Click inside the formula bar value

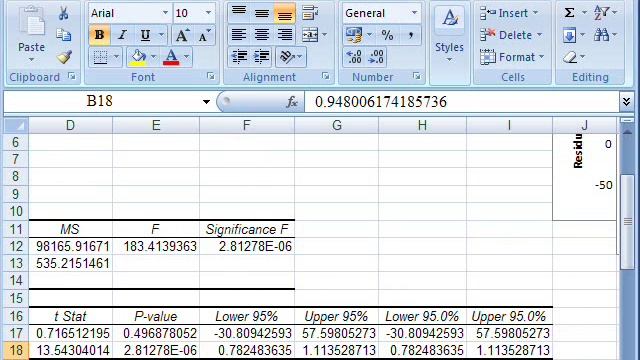coord(381,102)
